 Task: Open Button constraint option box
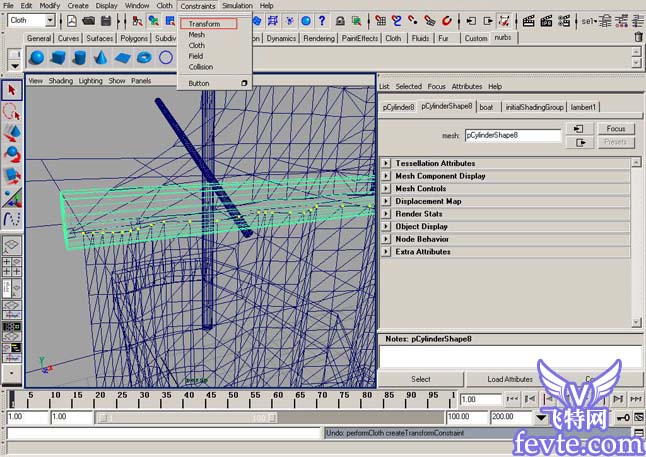(x=244, y=83)
